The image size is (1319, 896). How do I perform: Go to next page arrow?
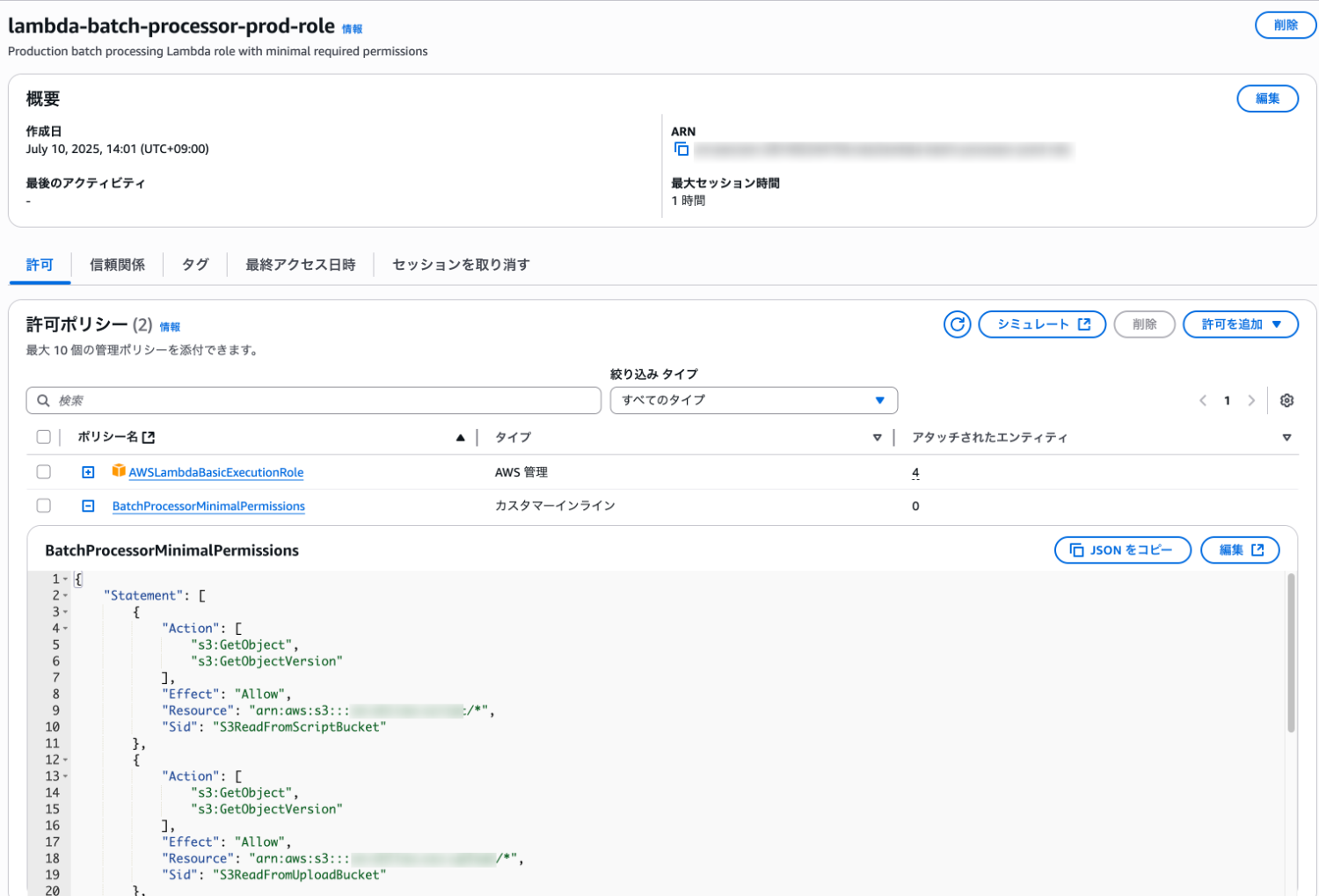coord(1251,401)
